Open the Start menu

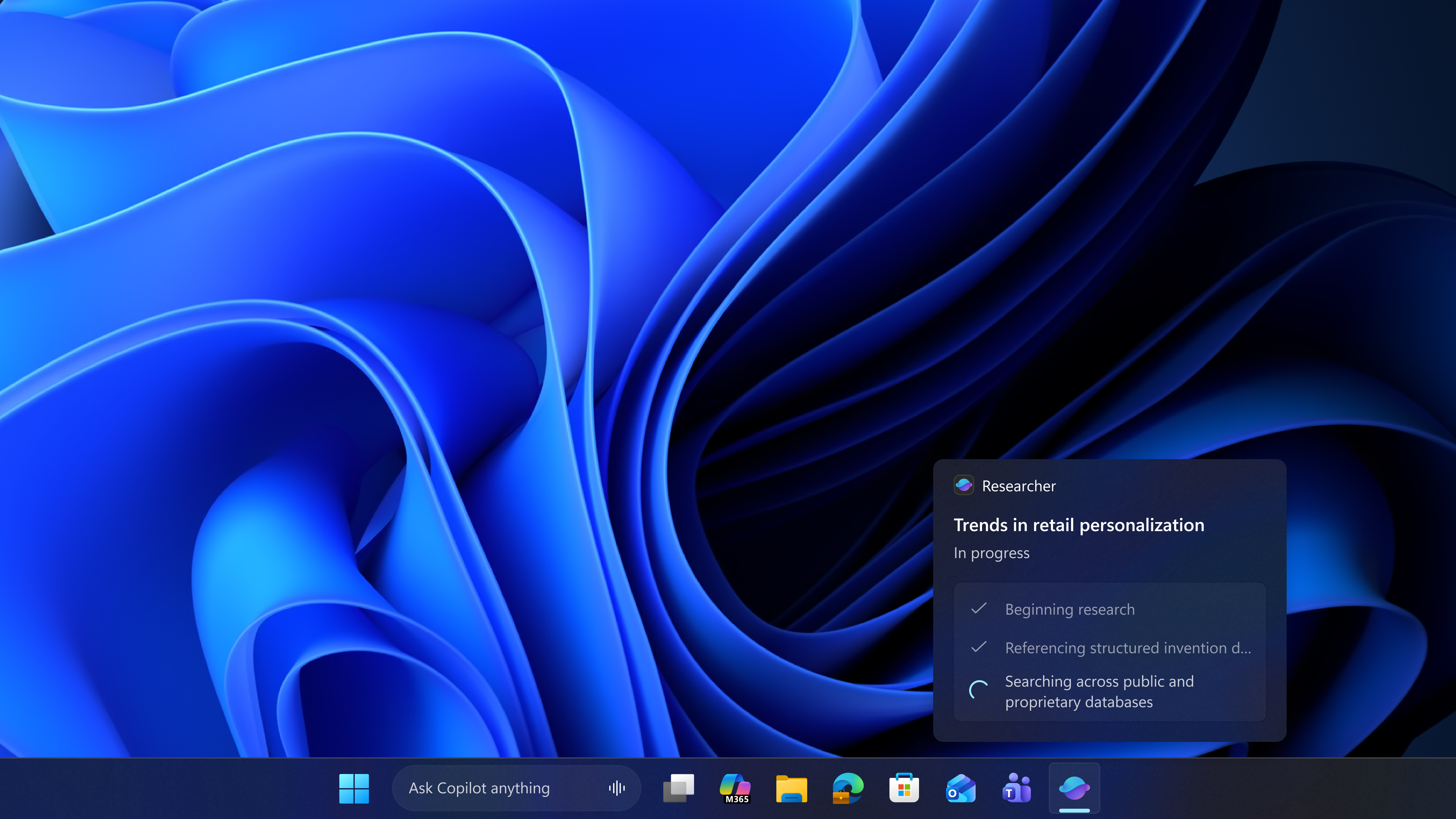pos(354,787)
